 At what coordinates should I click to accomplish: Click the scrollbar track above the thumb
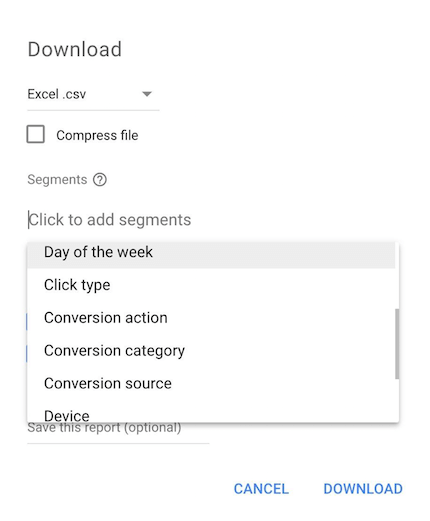click(397, 275)
